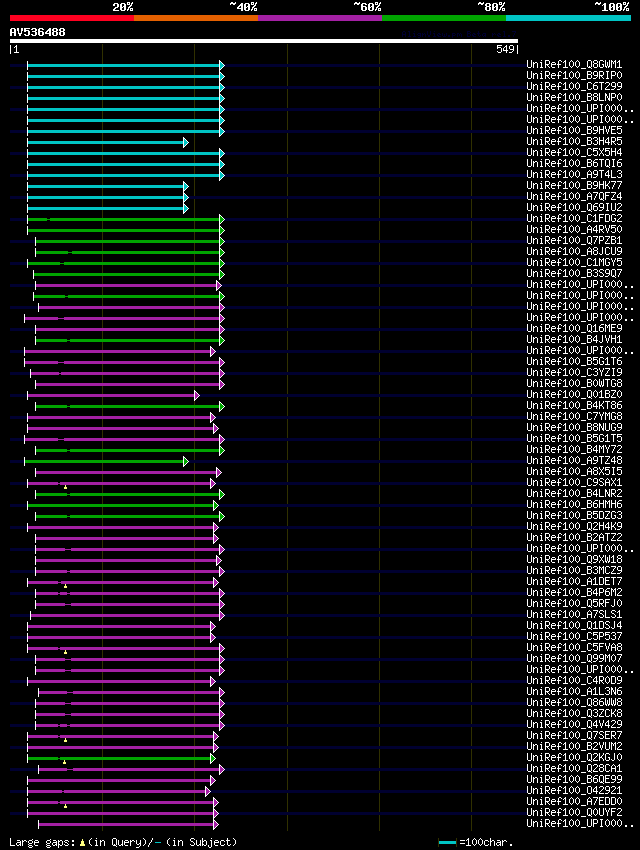Click the green ~80% identity legend segment
Screen dimensions: 640x850
[x=444, y=18]
